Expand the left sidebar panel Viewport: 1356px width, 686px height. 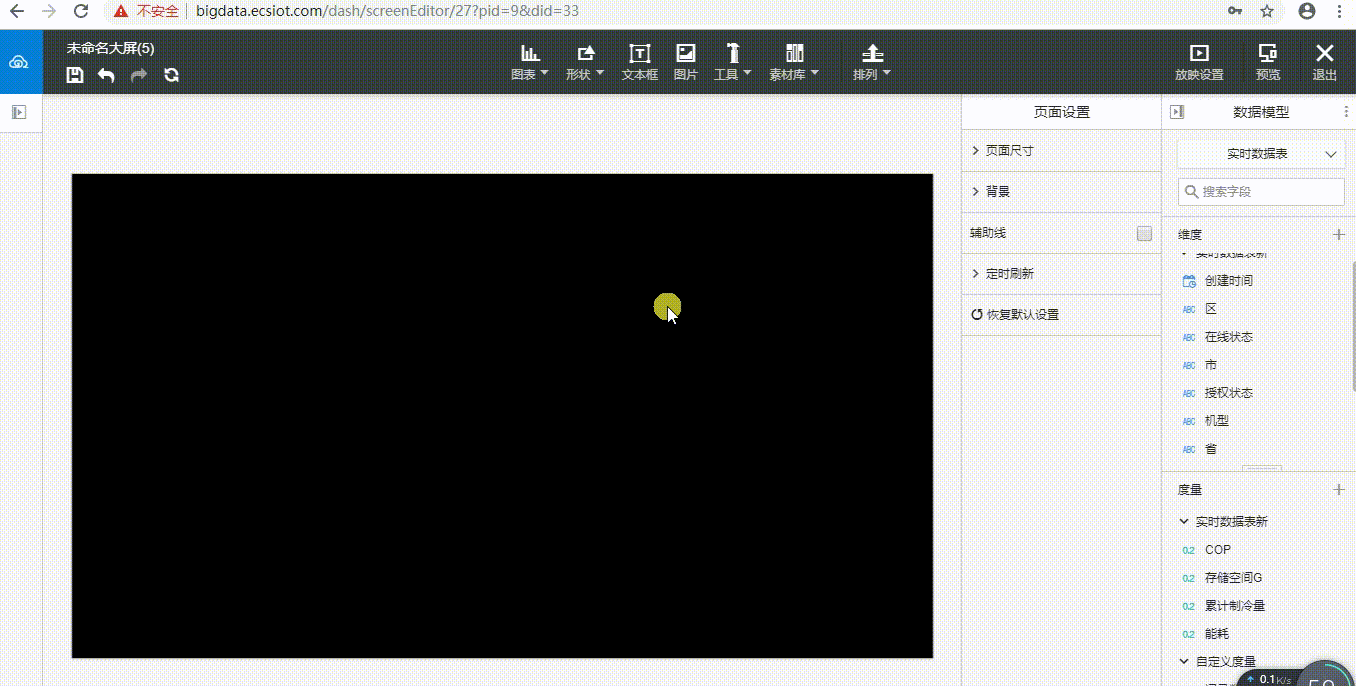19,113
